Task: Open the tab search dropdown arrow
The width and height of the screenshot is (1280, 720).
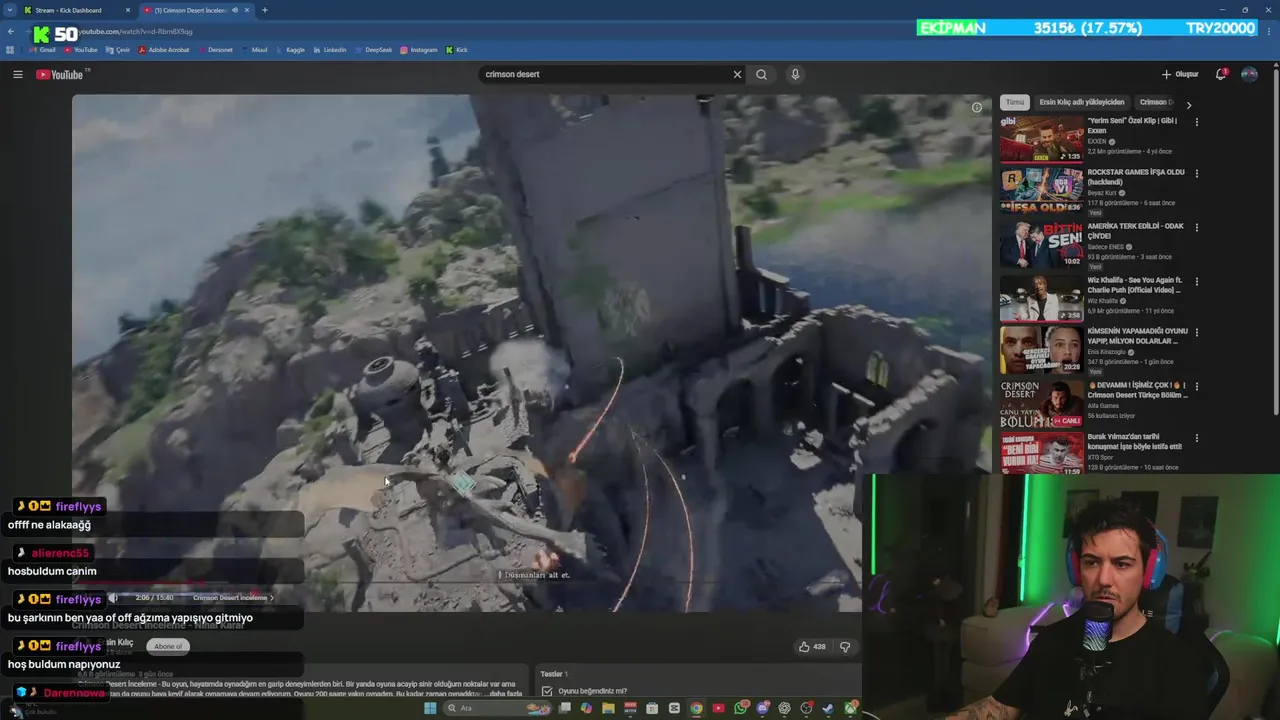Action: point(9,10)
